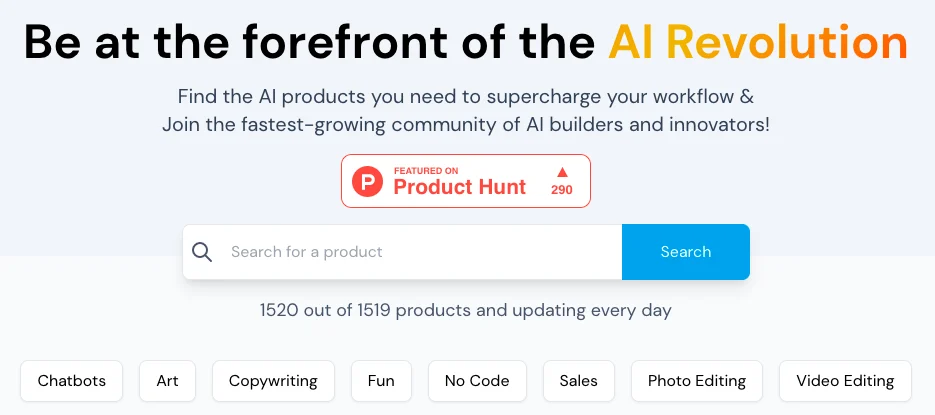Open the No Code category
The image size is (935, 415).
(x=477, y=381)
